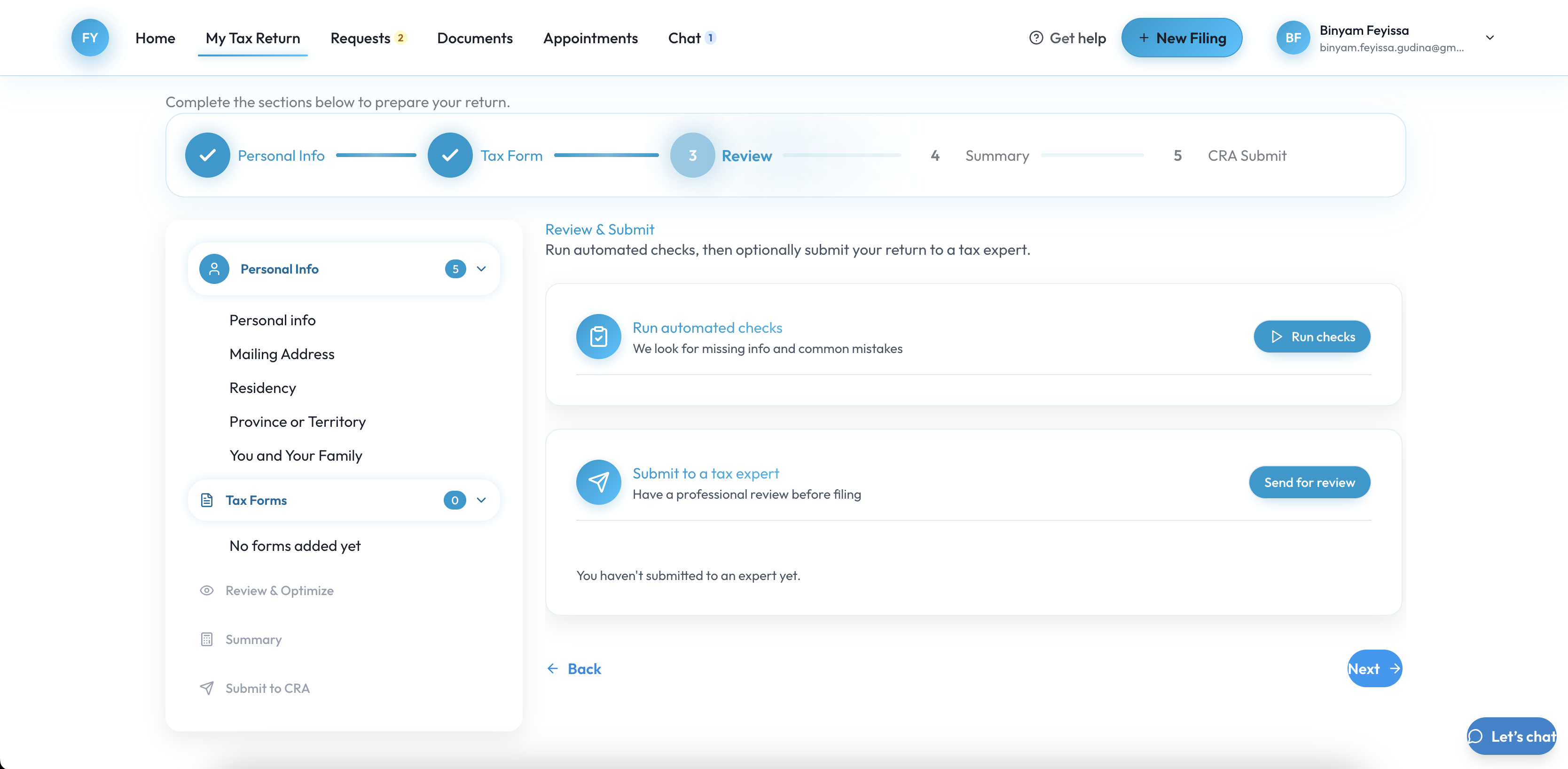This screenshot has height=769, width=1568.
Task: Select step 3 Review progress circle
Action: point(692,155)
